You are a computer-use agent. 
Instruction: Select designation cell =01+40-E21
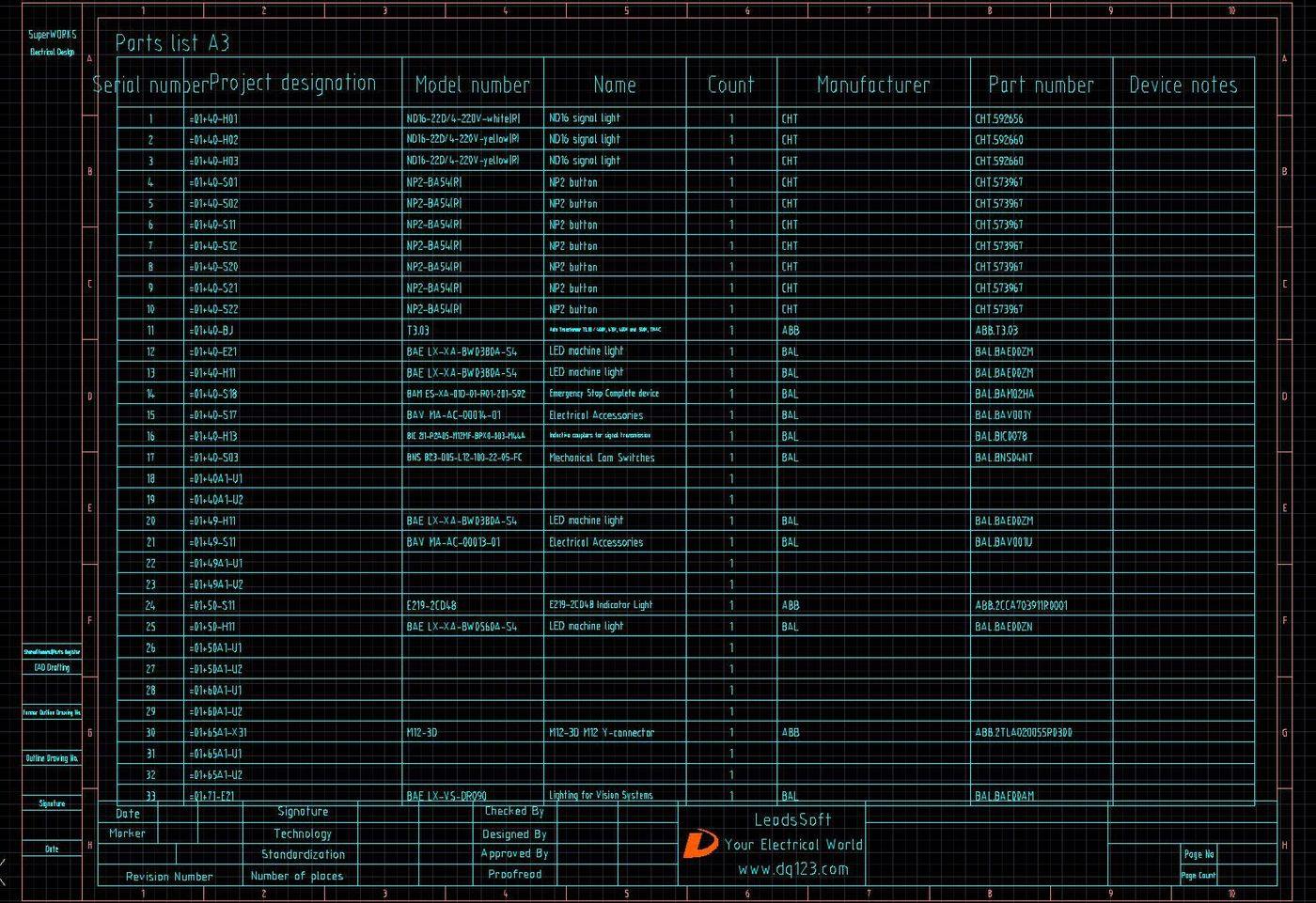point(213,351)
